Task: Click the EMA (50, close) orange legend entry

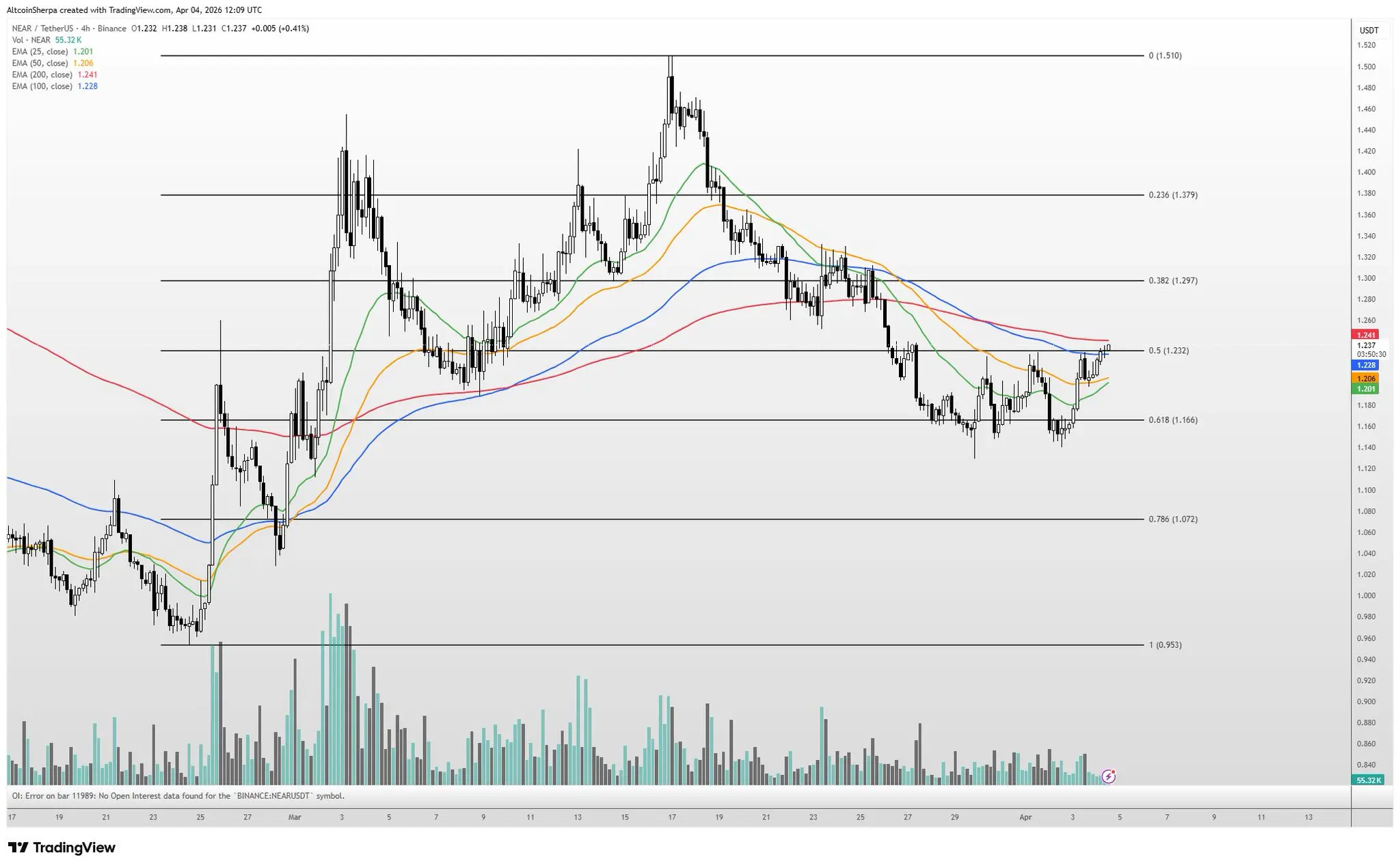Action: (40, 64)
